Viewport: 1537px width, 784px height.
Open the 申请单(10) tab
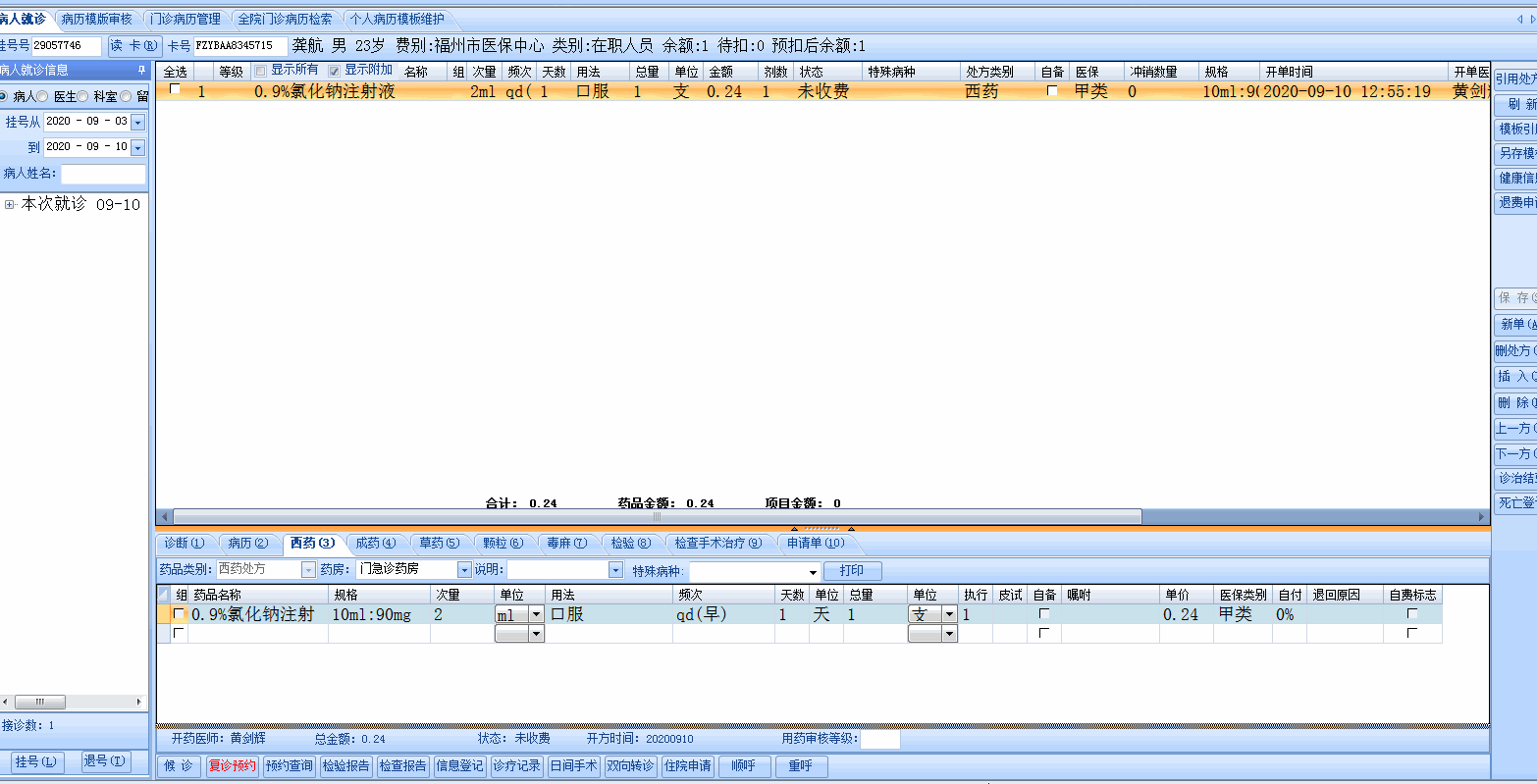[816, 543]
